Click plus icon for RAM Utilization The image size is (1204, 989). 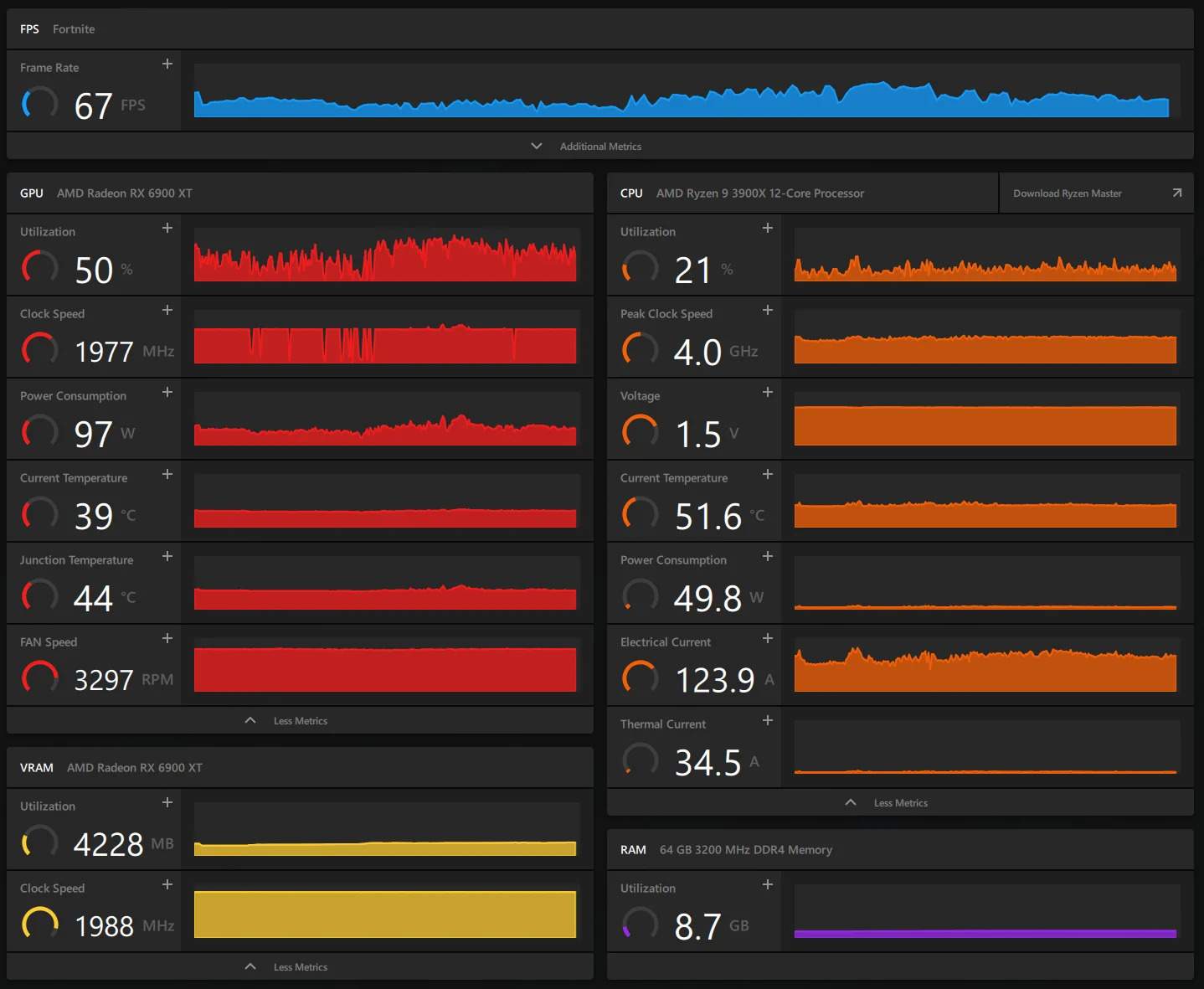click(x=768, y=884)
